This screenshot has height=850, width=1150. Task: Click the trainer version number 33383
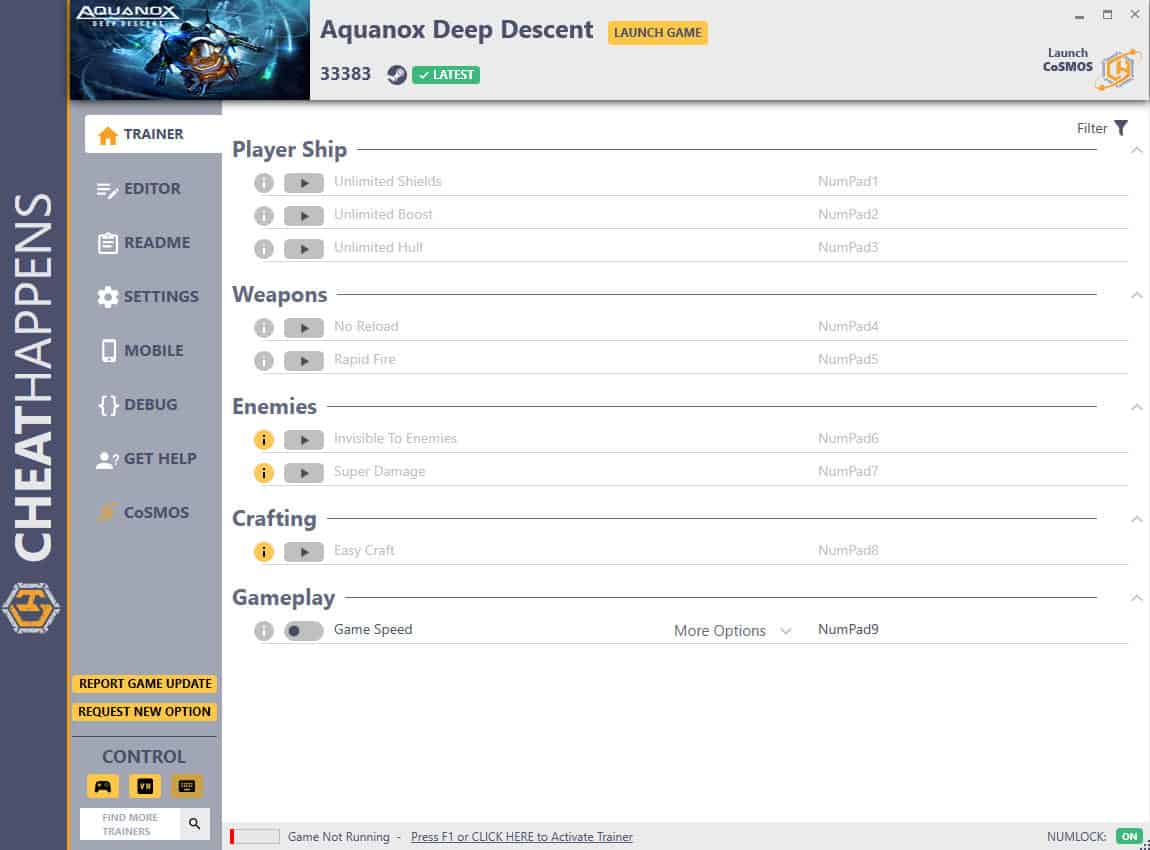point(345,74)
